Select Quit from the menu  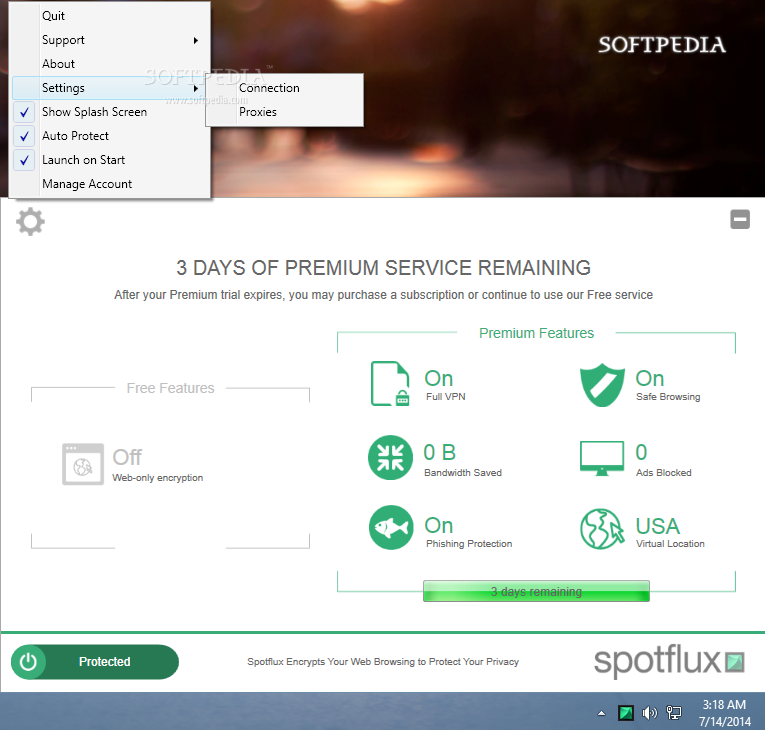(110, 16)
